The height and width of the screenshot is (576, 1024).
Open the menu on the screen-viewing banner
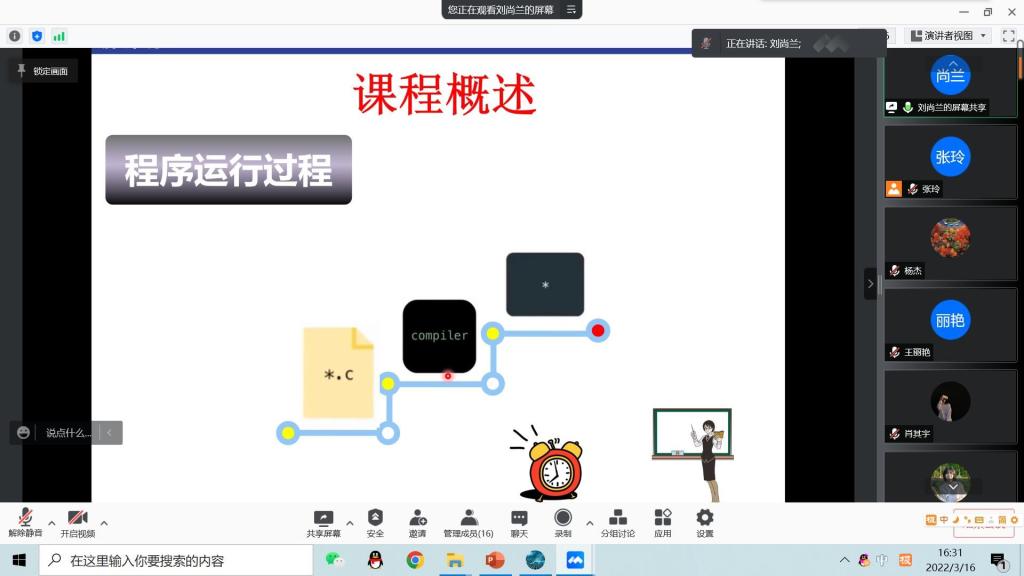571,10
